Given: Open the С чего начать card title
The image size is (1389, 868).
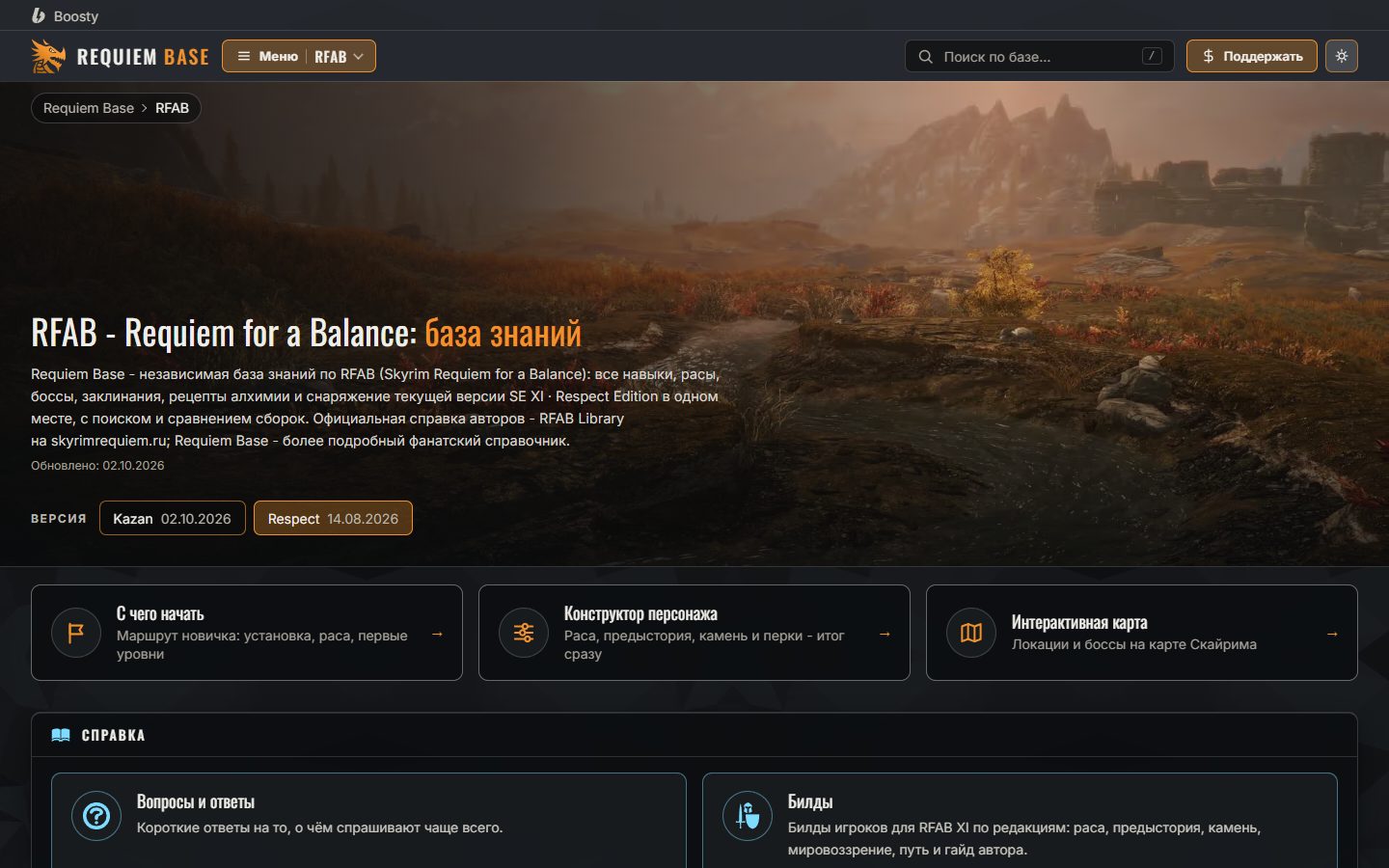Looking at the screenshot, I should point(160,613).
